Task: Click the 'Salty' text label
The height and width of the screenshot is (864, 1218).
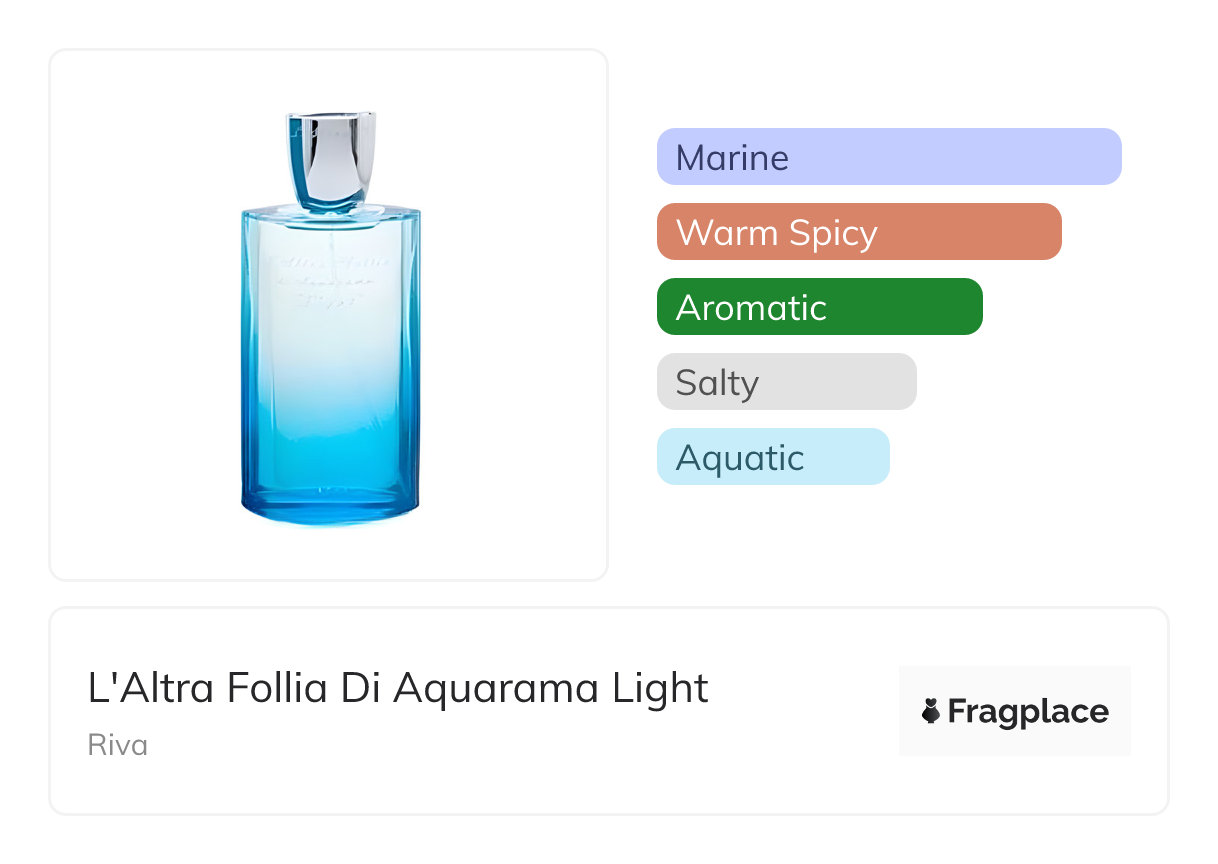Action: [717, 382]
